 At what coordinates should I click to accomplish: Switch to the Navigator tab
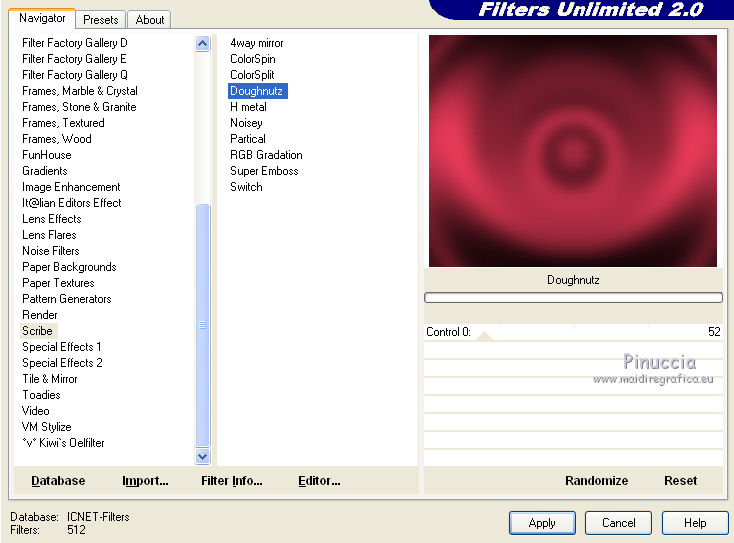pos(42,19)
